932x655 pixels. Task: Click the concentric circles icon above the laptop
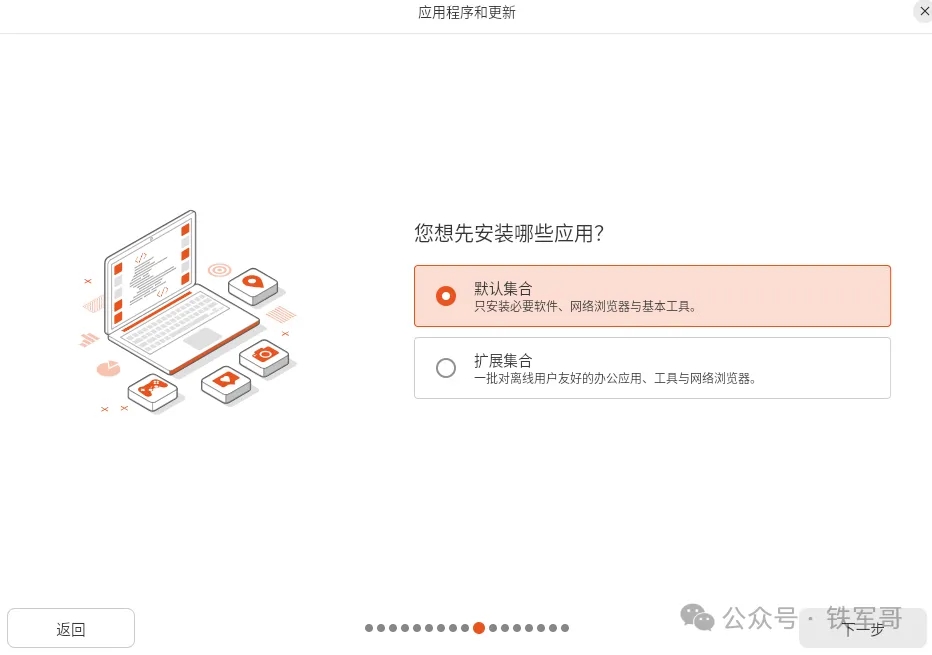coord(218,269)
